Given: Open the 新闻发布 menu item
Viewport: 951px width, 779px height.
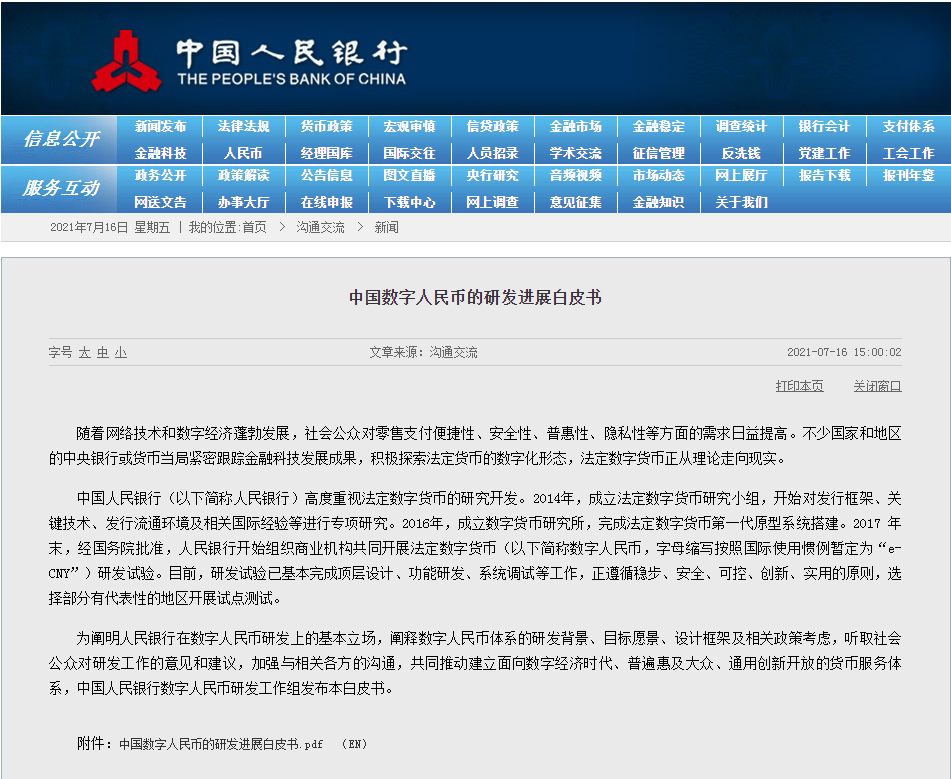Looking at the screenshot, I should click(160, 126).
